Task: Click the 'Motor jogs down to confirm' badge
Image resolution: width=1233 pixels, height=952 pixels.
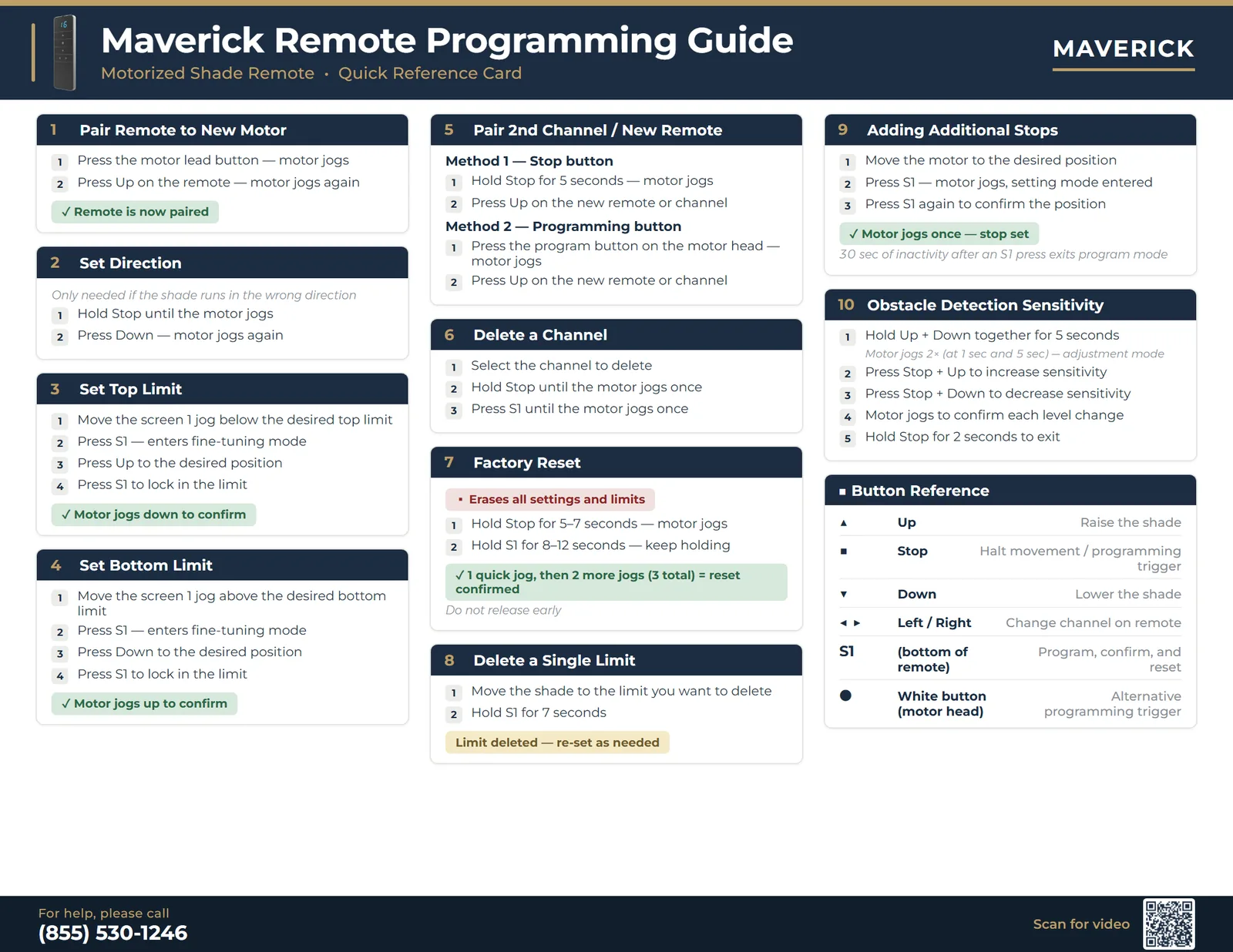Action: tap(153, 515)
